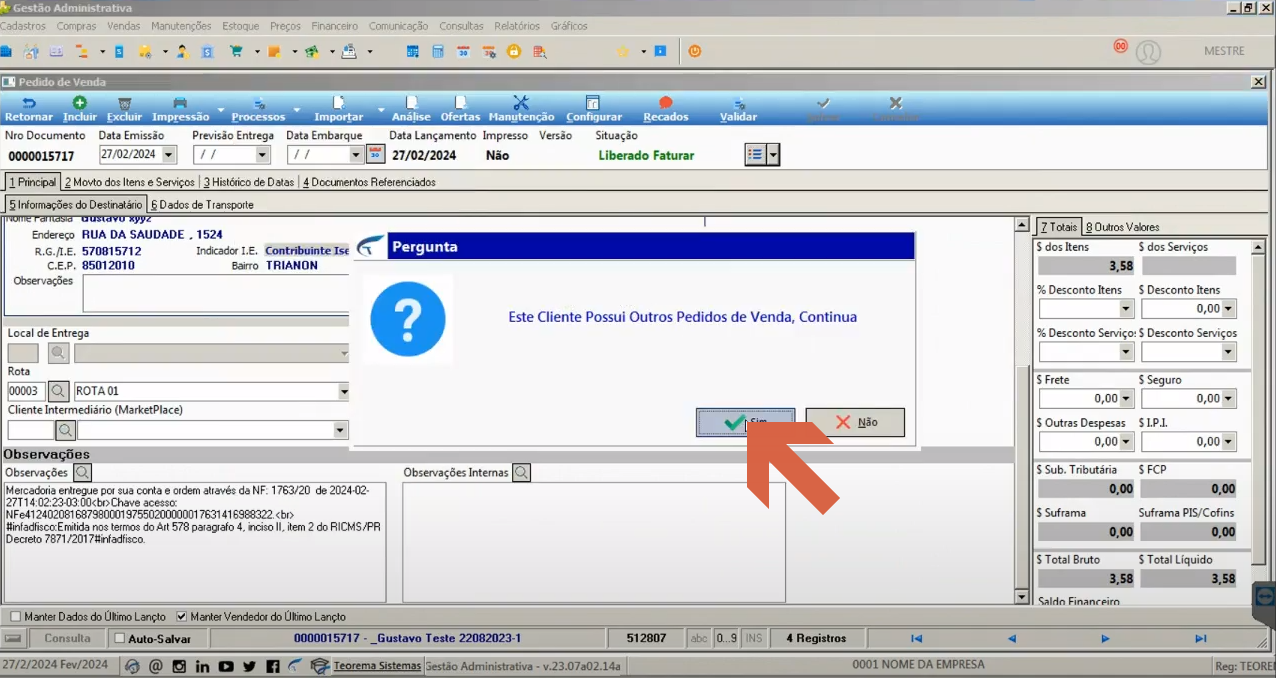Click the Excluir trash icon
Viewport: 1276px width, 678px height.
pyautogui.click(x=124, y=103)
